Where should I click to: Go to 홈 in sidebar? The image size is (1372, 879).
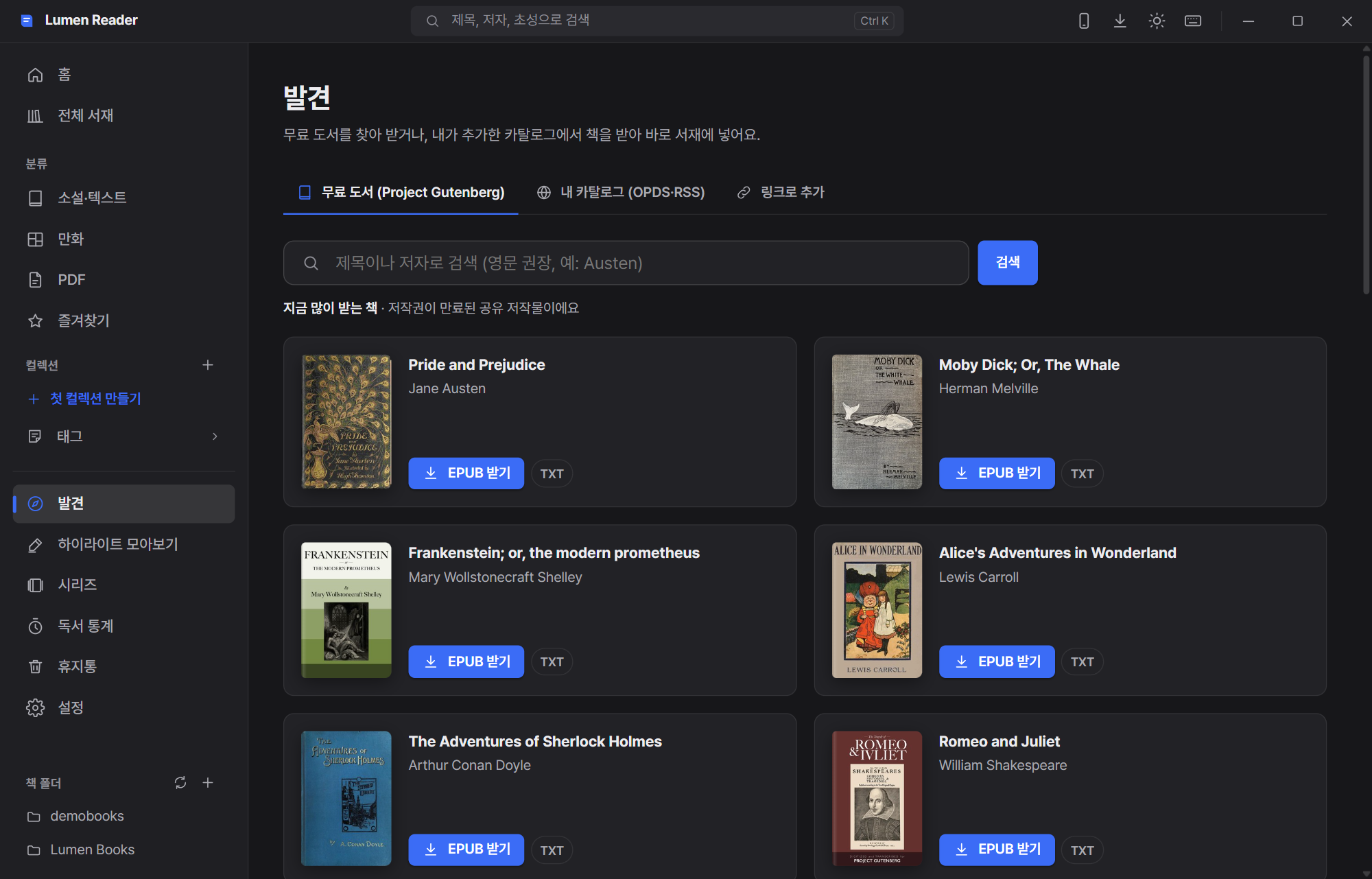click(123, 75)
